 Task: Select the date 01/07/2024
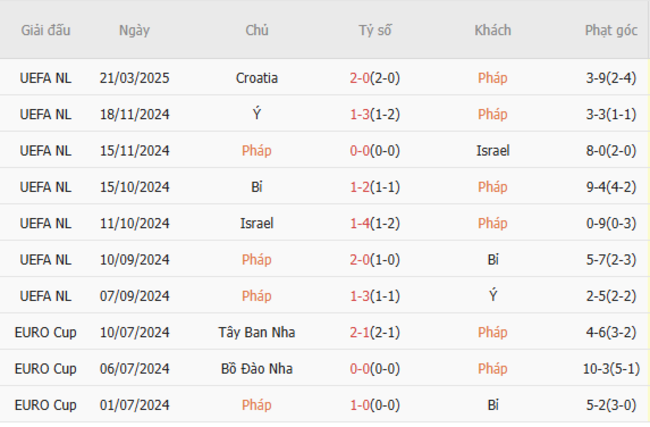(x=134, y=405)
